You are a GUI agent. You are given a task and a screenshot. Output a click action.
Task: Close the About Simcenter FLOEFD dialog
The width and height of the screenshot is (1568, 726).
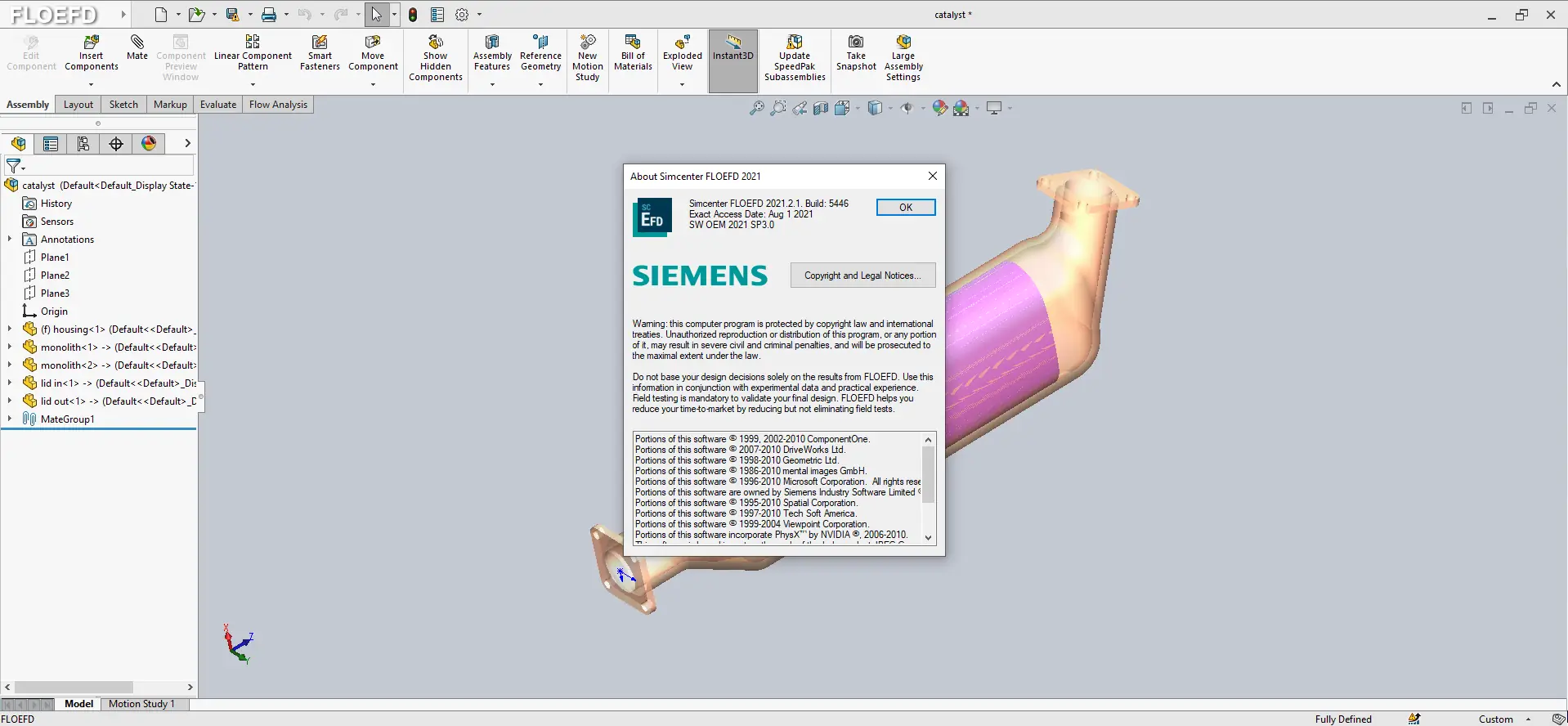point(933,176)
